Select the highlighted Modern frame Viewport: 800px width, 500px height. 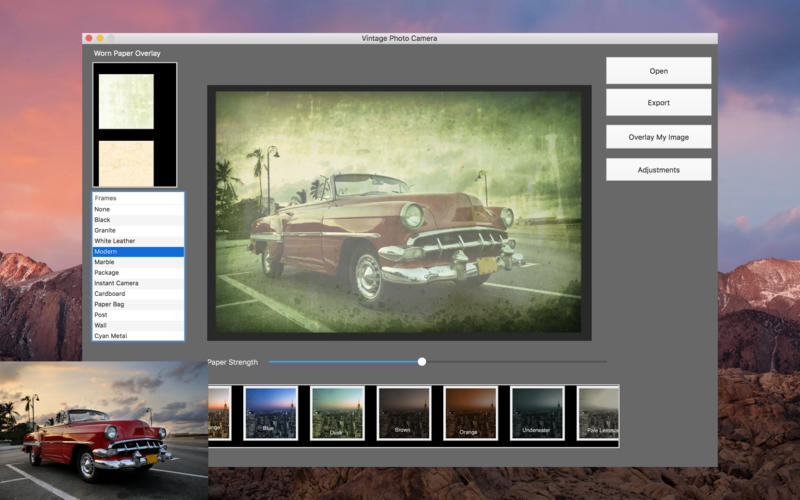click(x=138, y=252)
